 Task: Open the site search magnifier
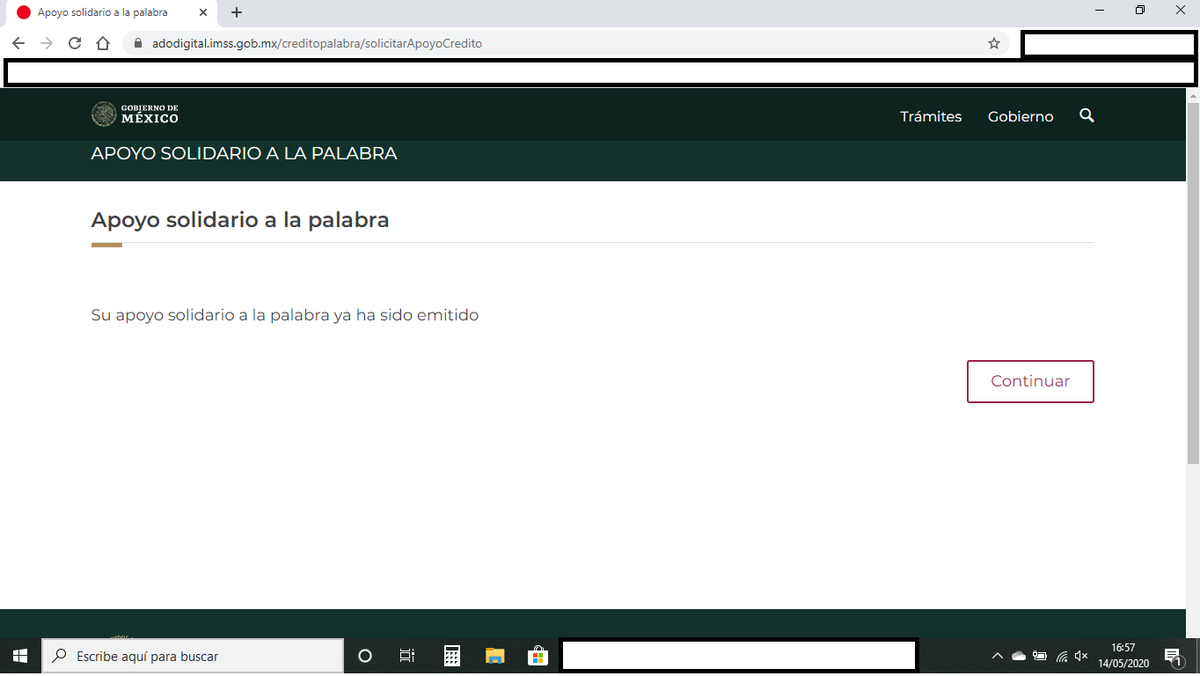tap(1087, 116)
